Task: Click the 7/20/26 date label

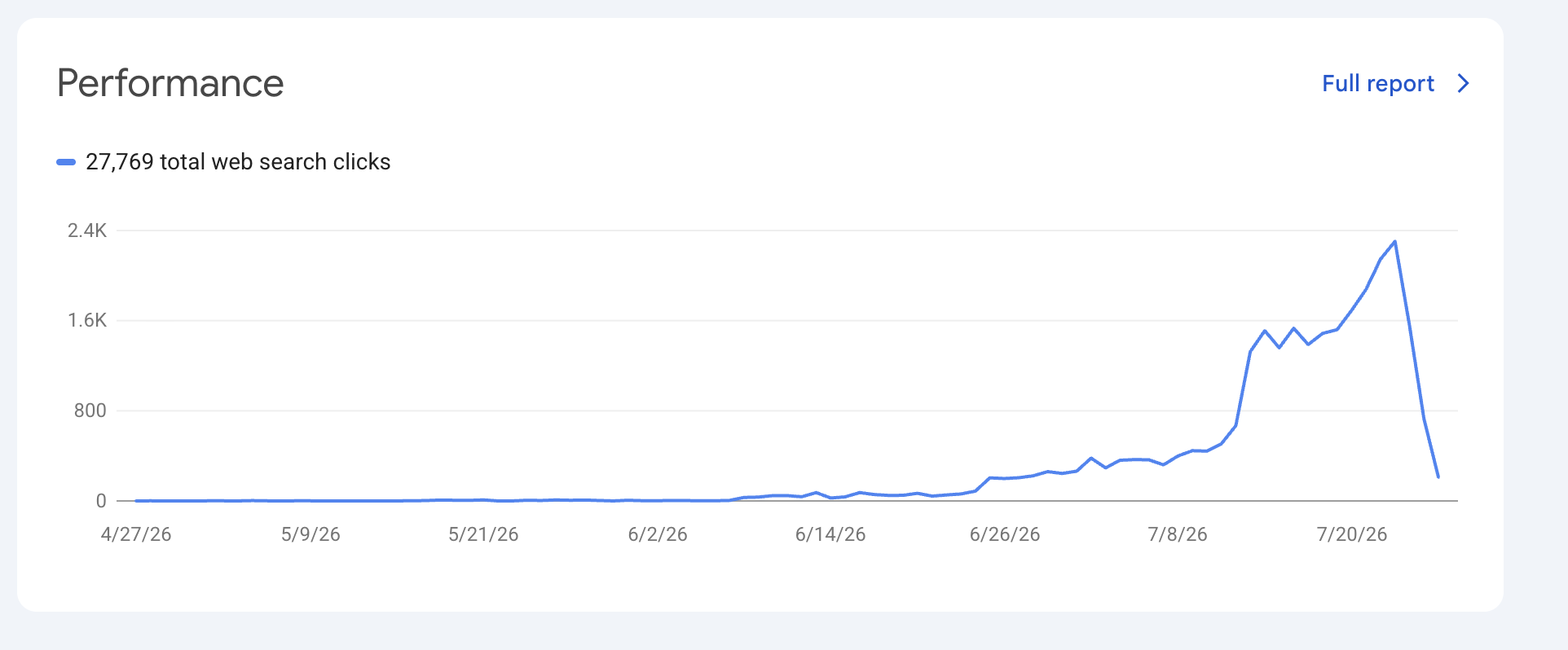Action: [1352, 534]
